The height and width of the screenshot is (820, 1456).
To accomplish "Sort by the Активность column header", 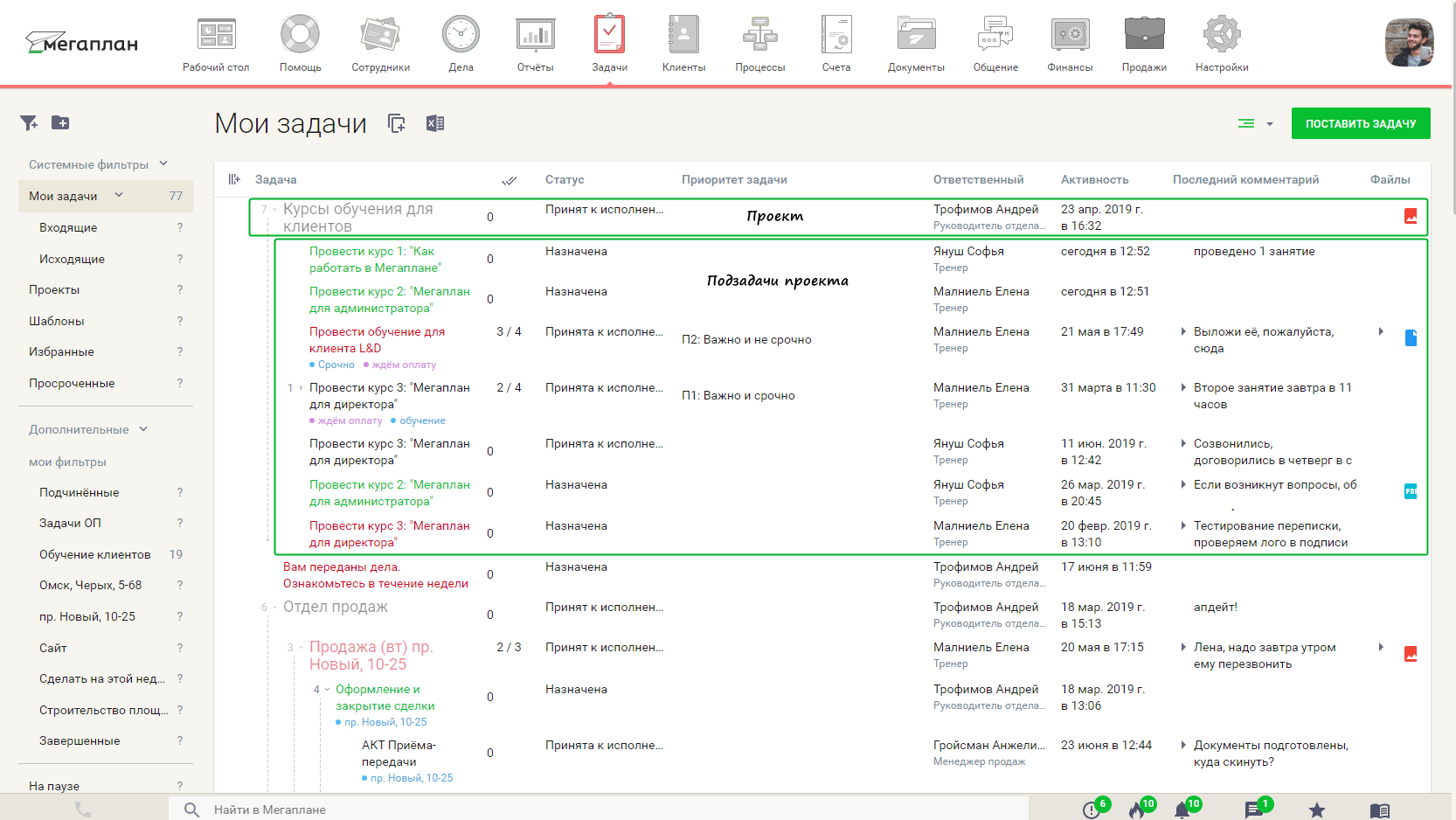I will pyautogui.click(x=1094, y=179).
